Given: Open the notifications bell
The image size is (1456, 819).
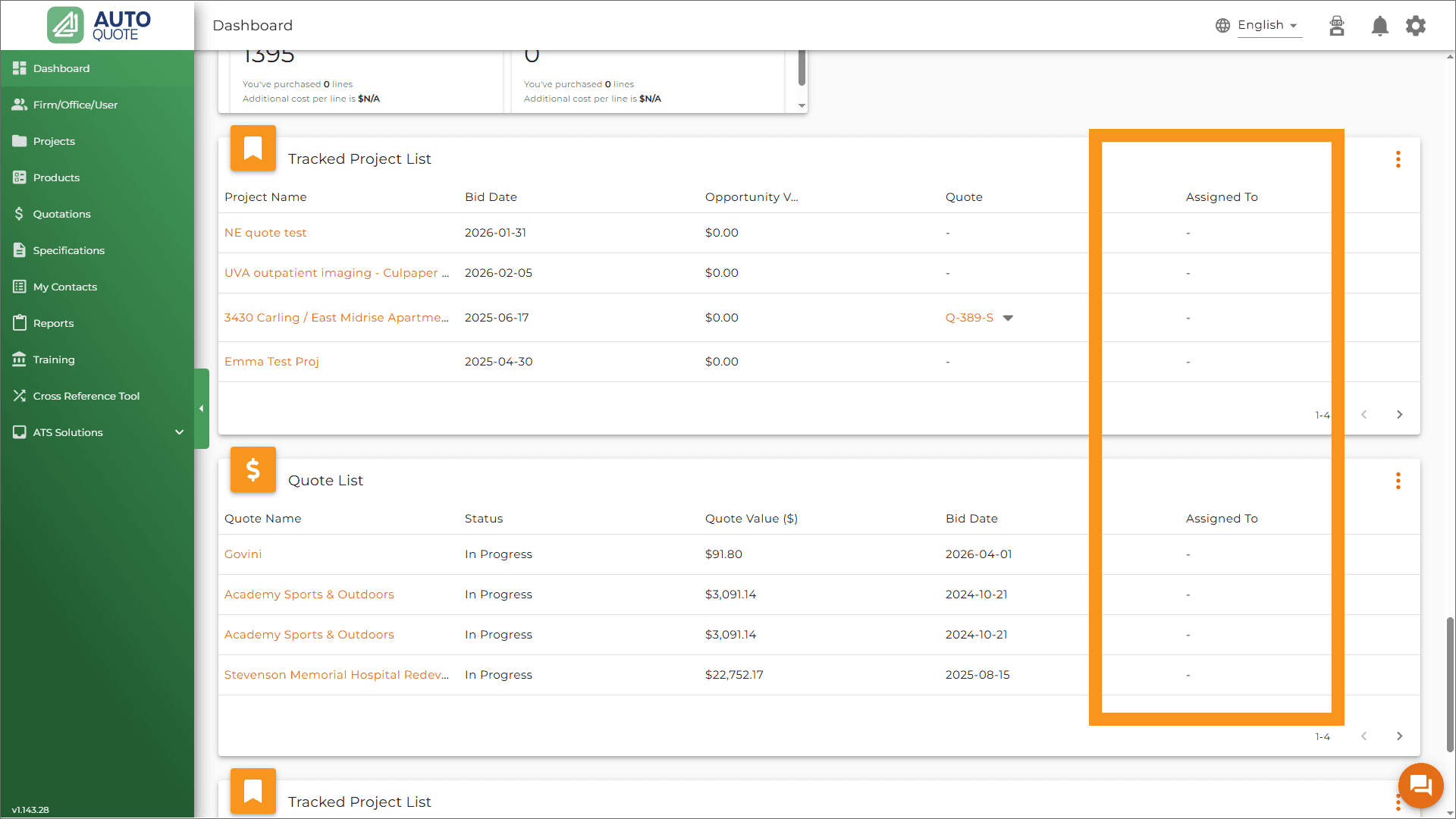Looking at the screenshot, I should 1379,26.
